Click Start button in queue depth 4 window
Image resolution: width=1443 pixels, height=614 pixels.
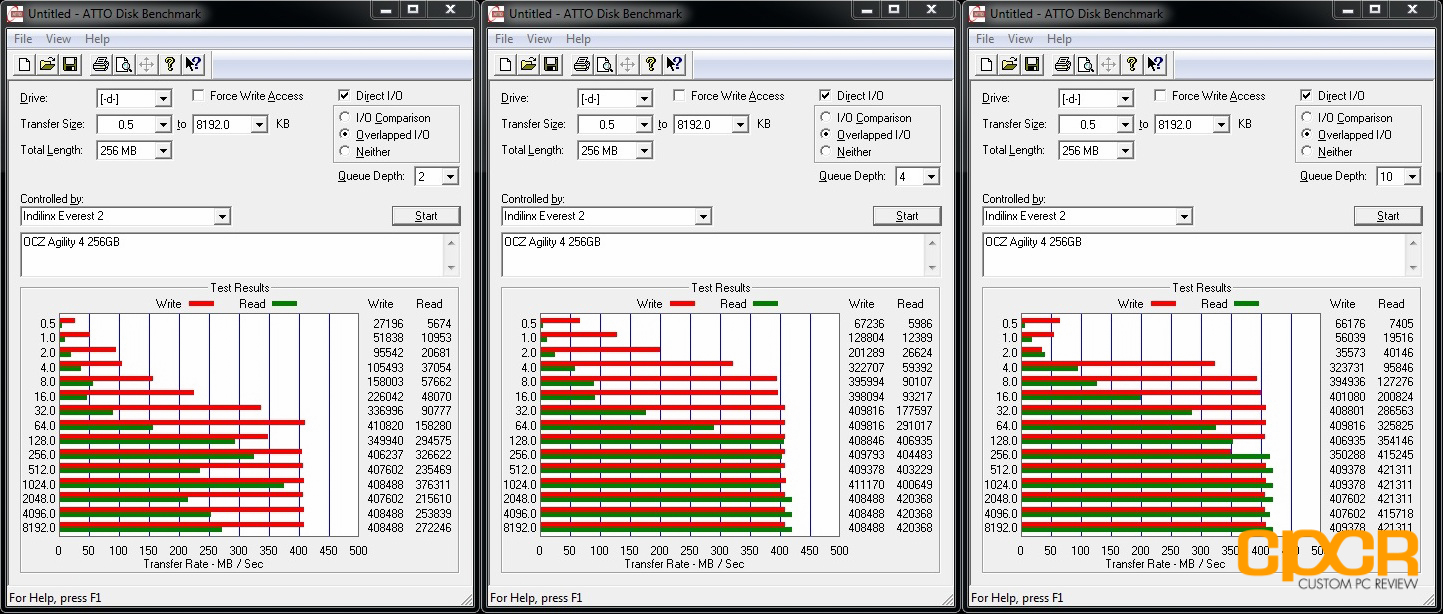(x=907, y=216)
